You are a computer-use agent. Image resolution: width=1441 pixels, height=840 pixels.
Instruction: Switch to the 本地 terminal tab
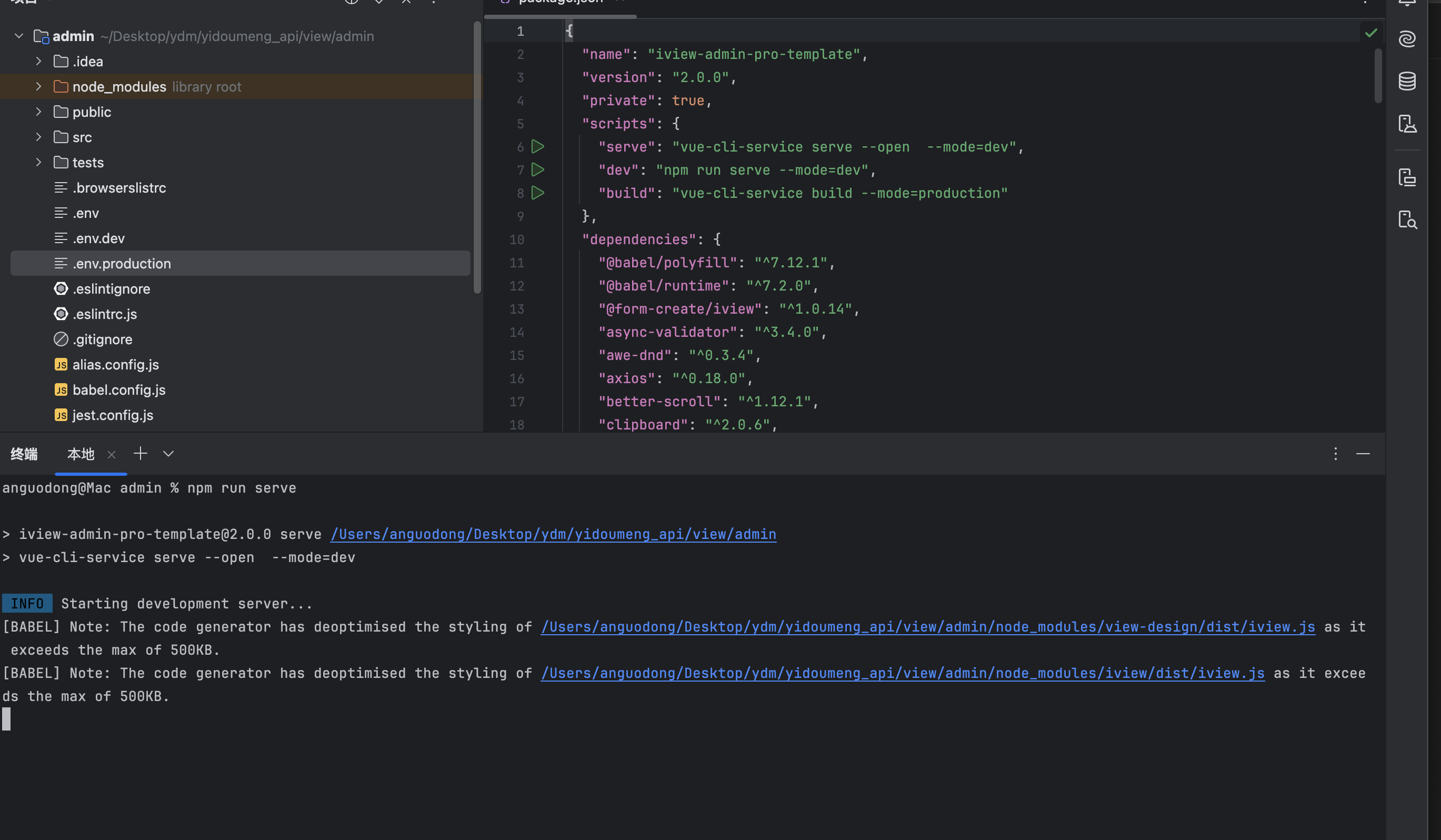pyautogui.click(x=81, y=454)
